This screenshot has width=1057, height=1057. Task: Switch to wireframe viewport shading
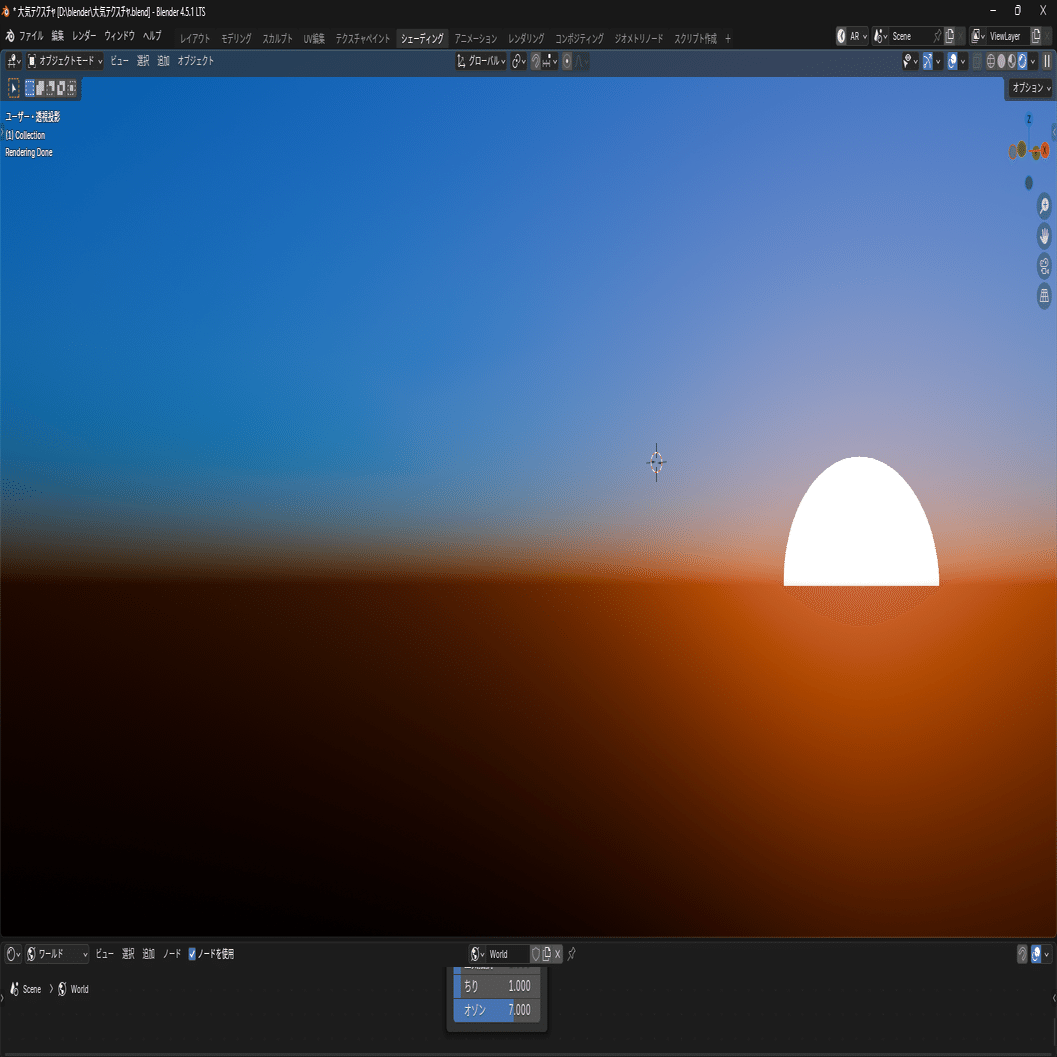[x=991, y=61]
